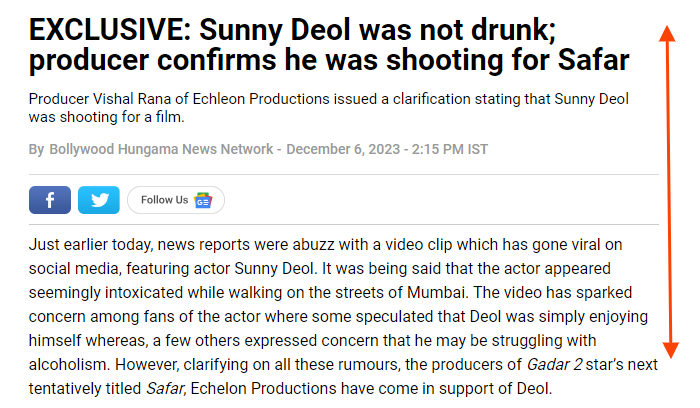
Task: Click the December 6, 2023 date
Action: pyautogui.click(x=343, y=149)
